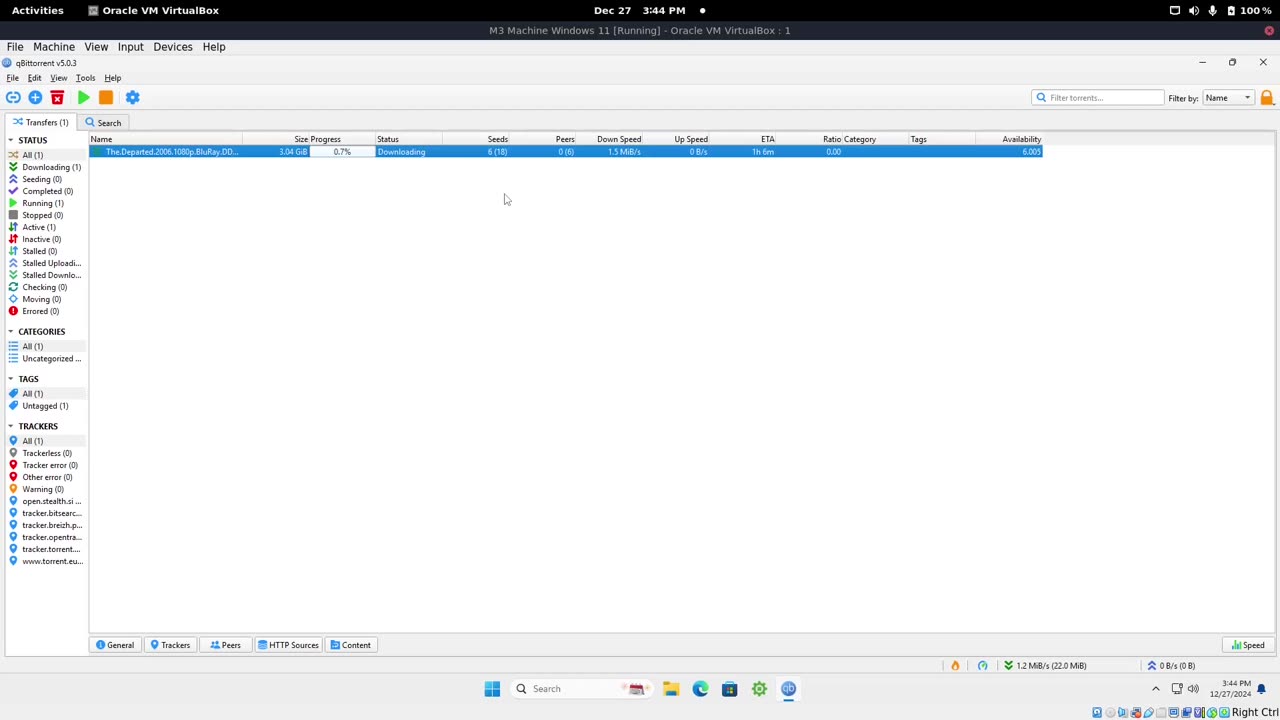Click the Activities button in top bar

[x=37, y=10]
